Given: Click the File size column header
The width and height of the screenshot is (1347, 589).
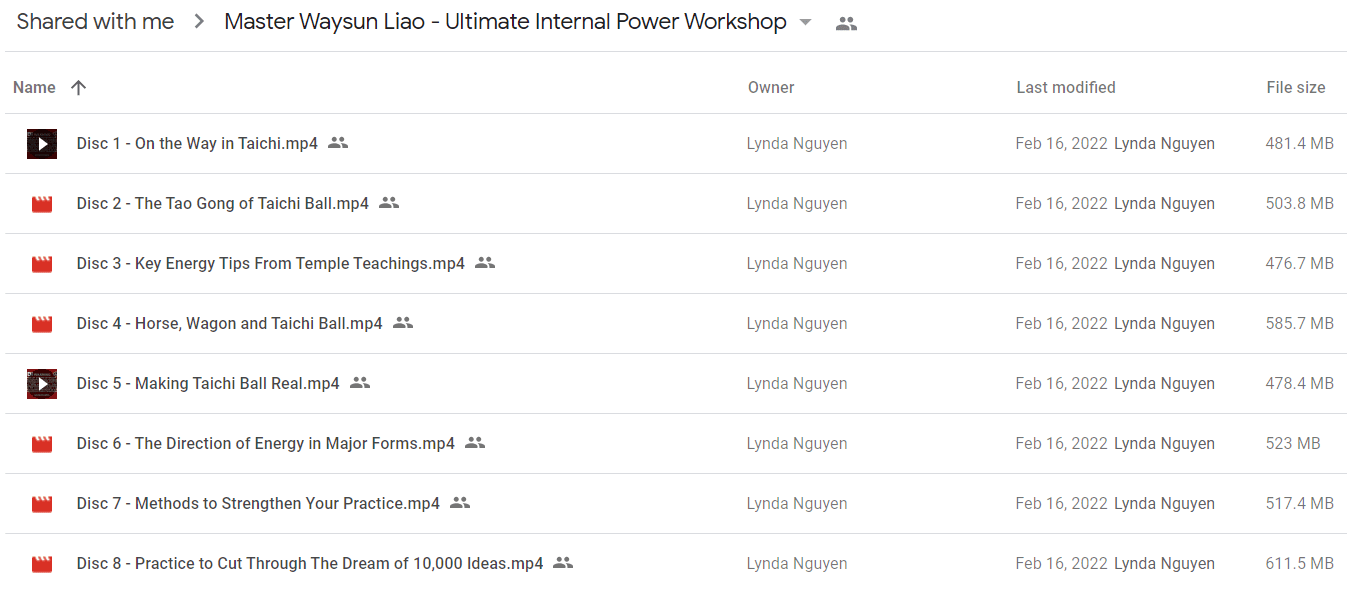Looking at the screenshot, I should [x=1296, y=88].
